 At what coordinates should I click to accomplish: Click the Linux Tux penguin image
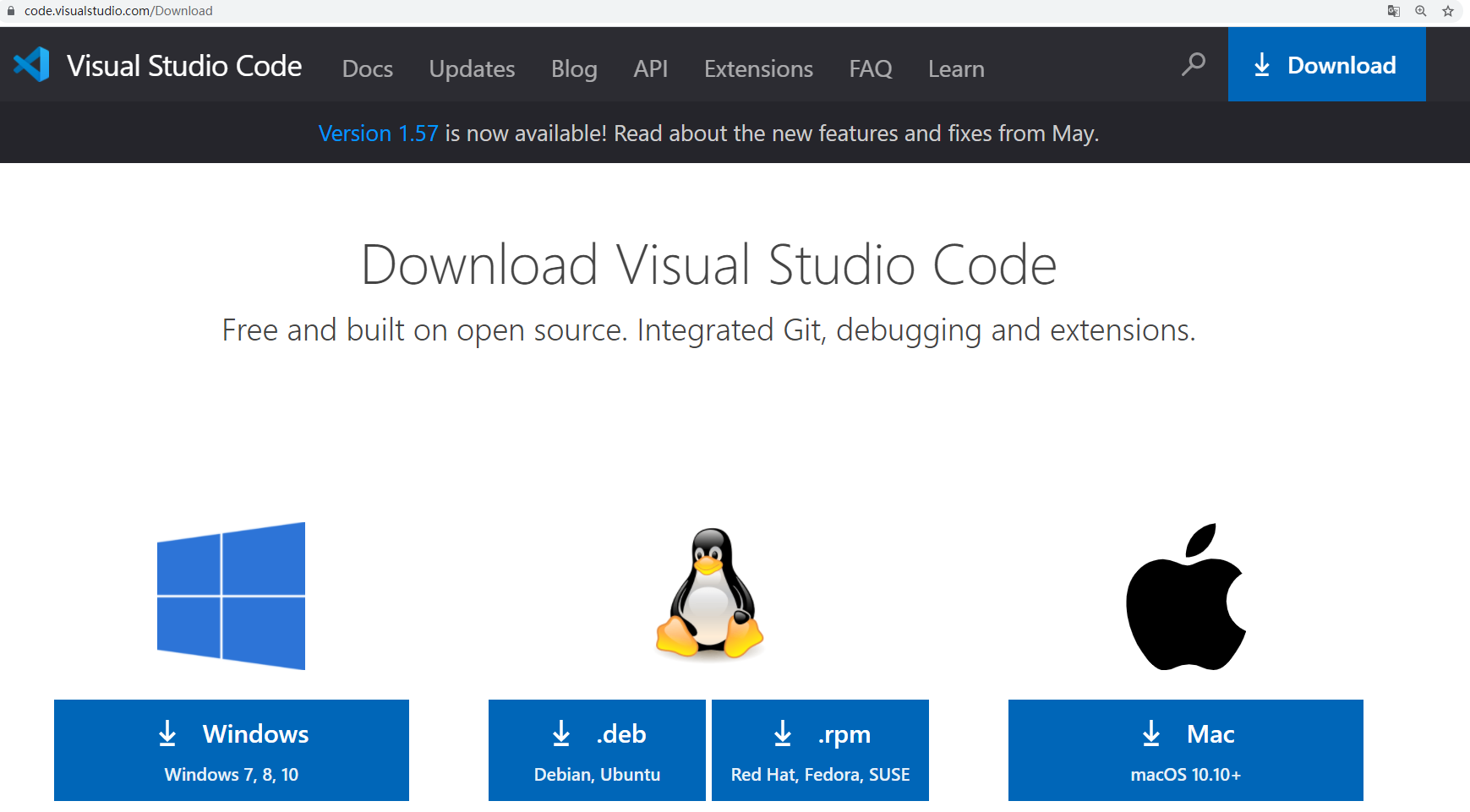point(709,593)
